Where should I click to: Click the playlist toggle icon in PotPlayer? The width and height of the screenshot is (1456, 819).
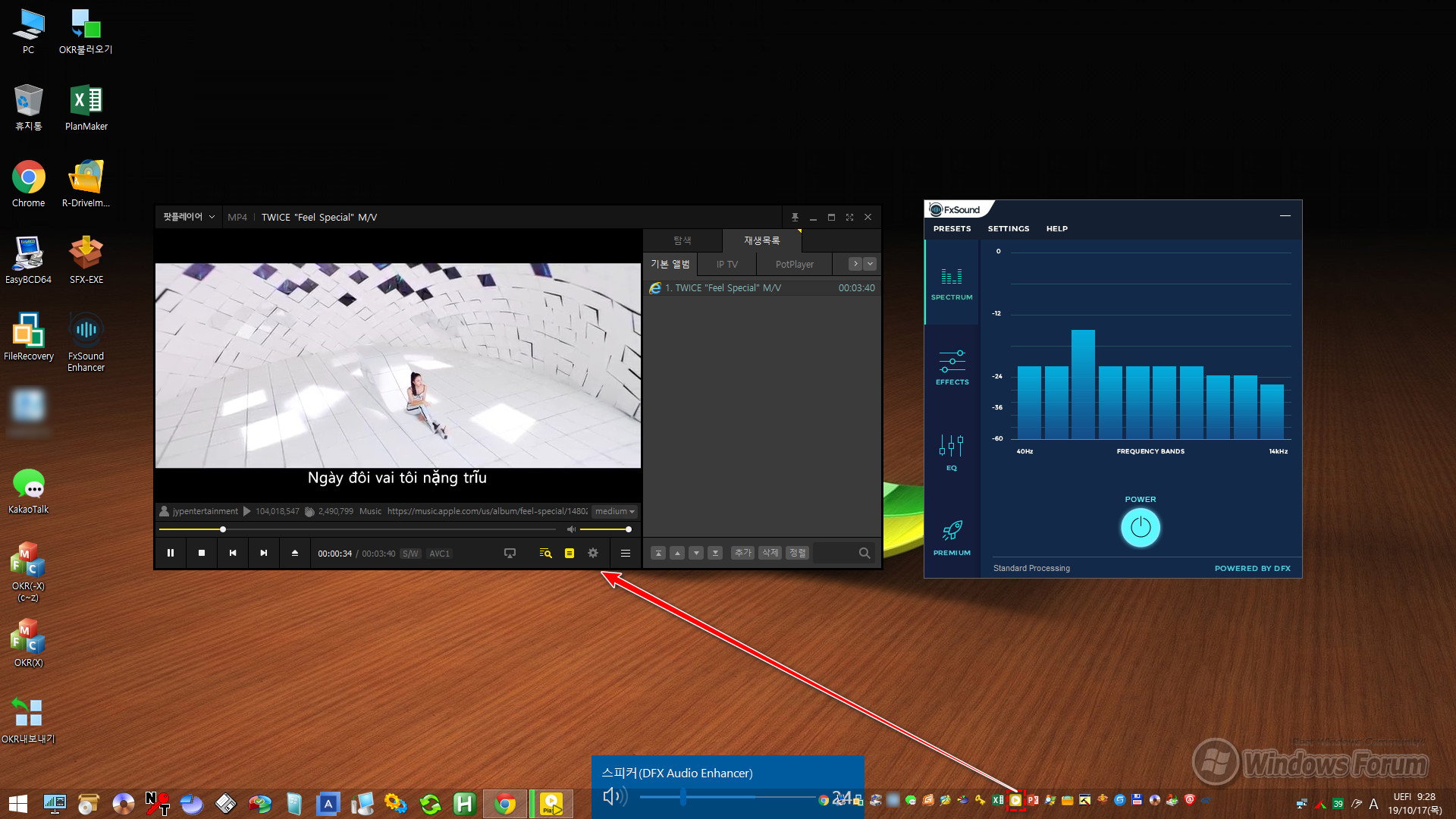click(569, 552)
